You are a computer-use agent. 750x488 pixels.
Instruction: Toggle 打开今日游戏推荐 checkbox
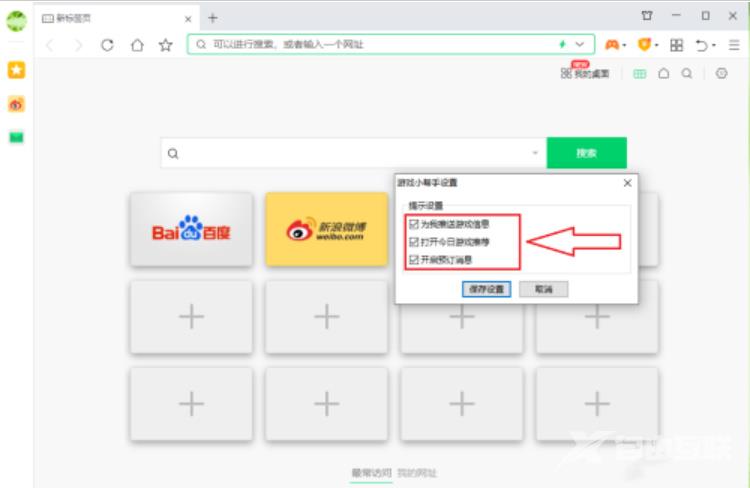point(414,242)
